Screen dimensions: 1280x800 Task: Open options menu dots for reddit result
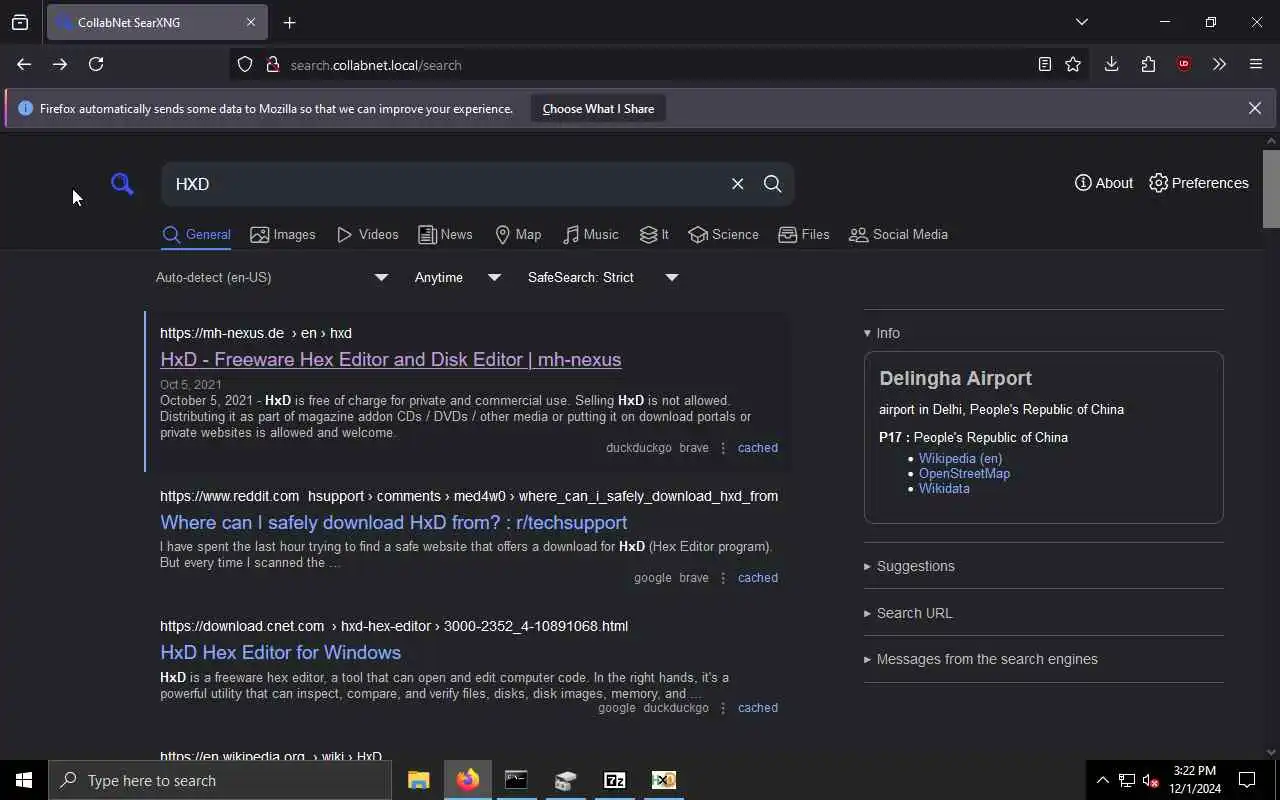click(723, 578)
